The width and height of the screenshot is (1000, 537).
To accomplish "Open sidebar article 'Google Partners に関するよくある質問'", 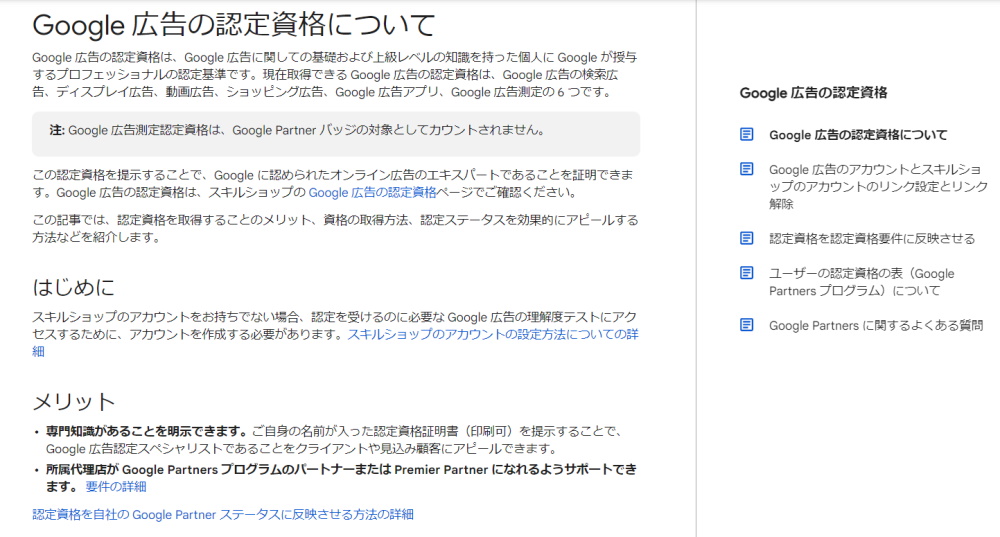I will pyautogui.click(x=876, y=325).
